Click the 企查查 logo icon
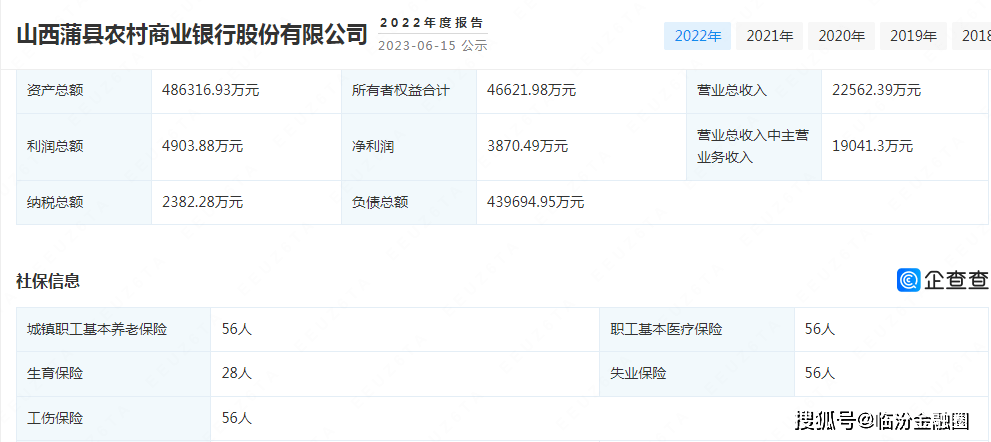The width and height of the screenshot is (991, 442). point(908,280)
